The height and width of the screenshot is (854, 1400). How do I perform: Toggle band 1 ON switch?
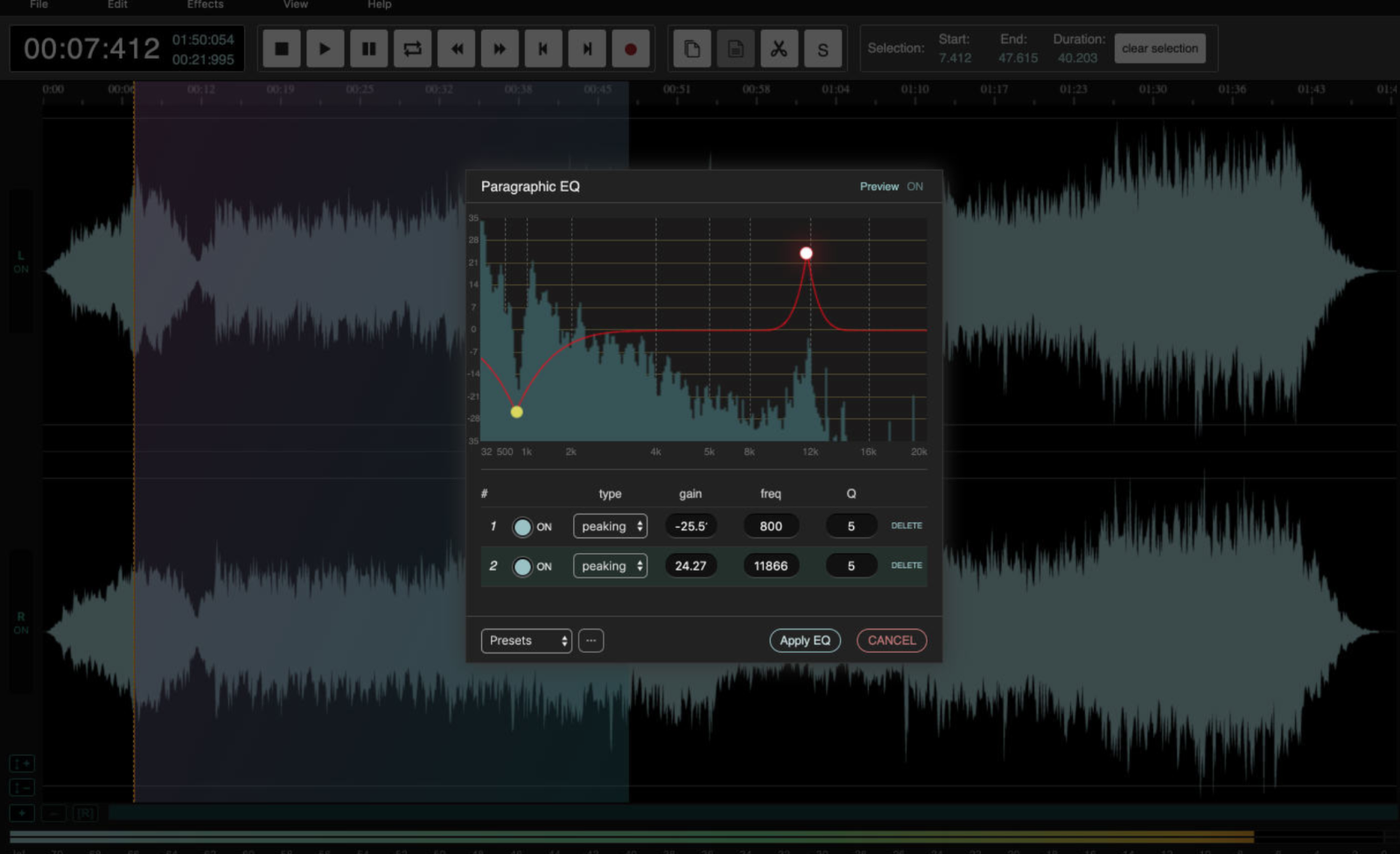pos(522,526)
